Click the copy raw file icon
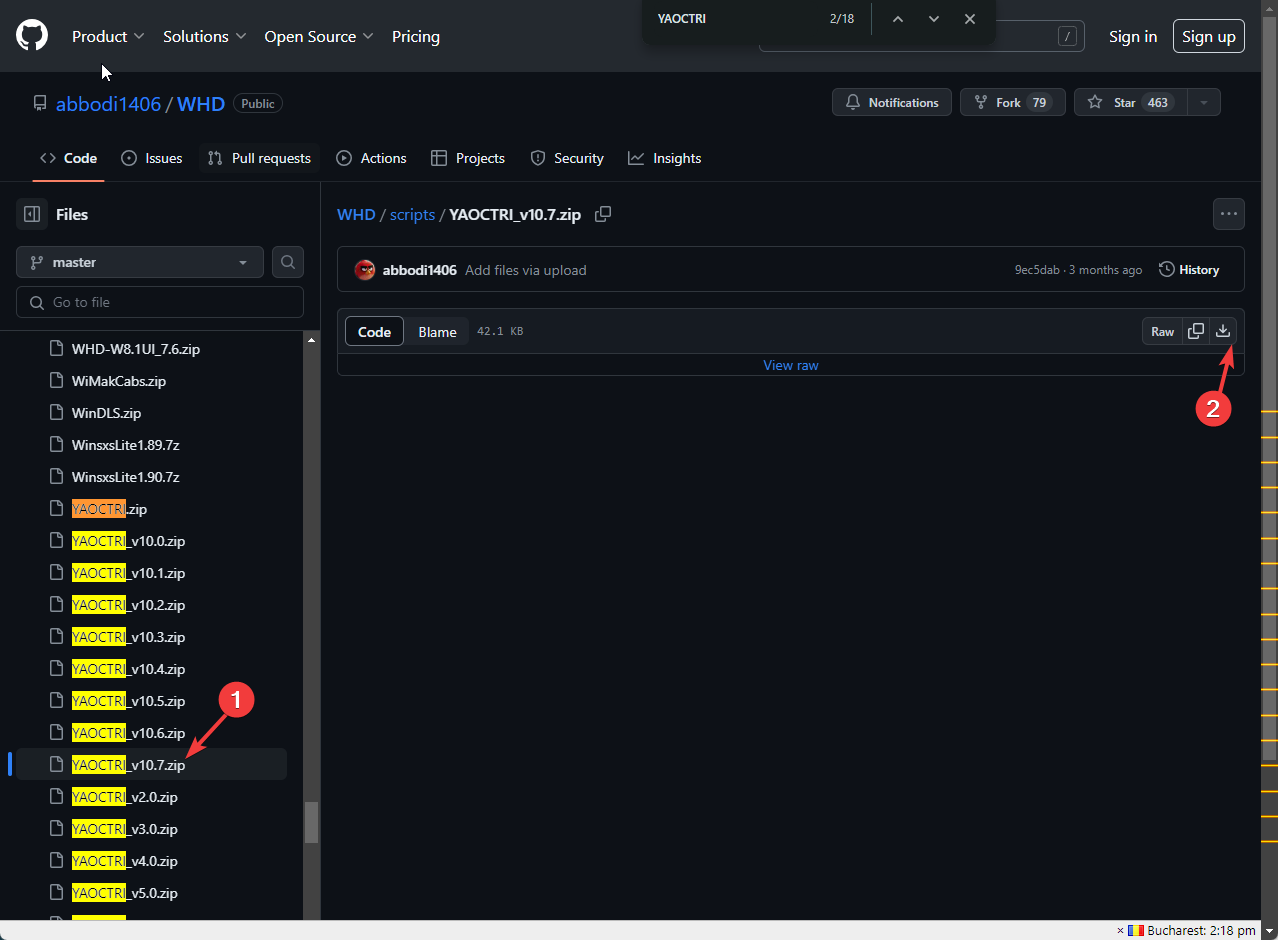Viewport: 1278px width, 940px height. 1196,331
